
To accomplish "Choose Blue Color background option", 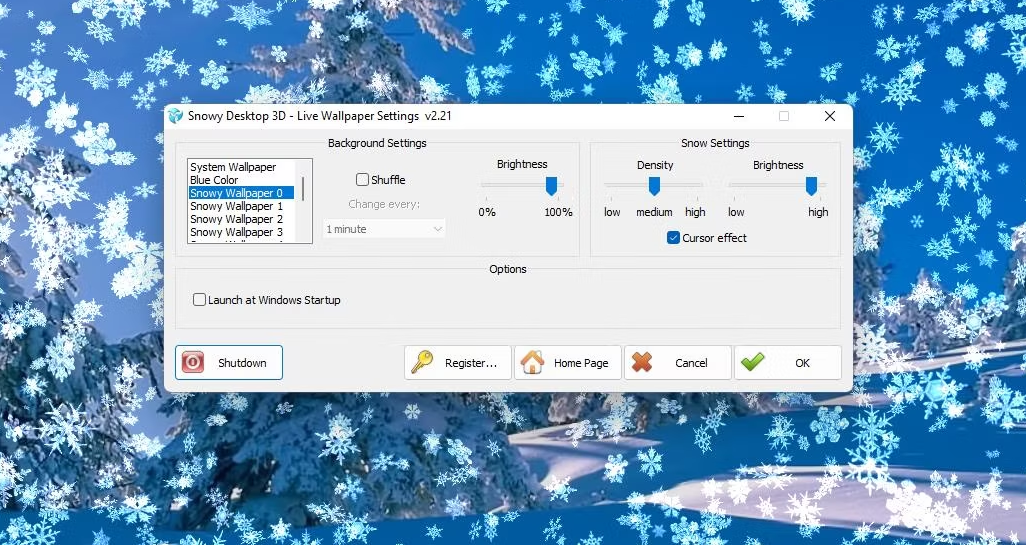I will click(x=214, y=180).
